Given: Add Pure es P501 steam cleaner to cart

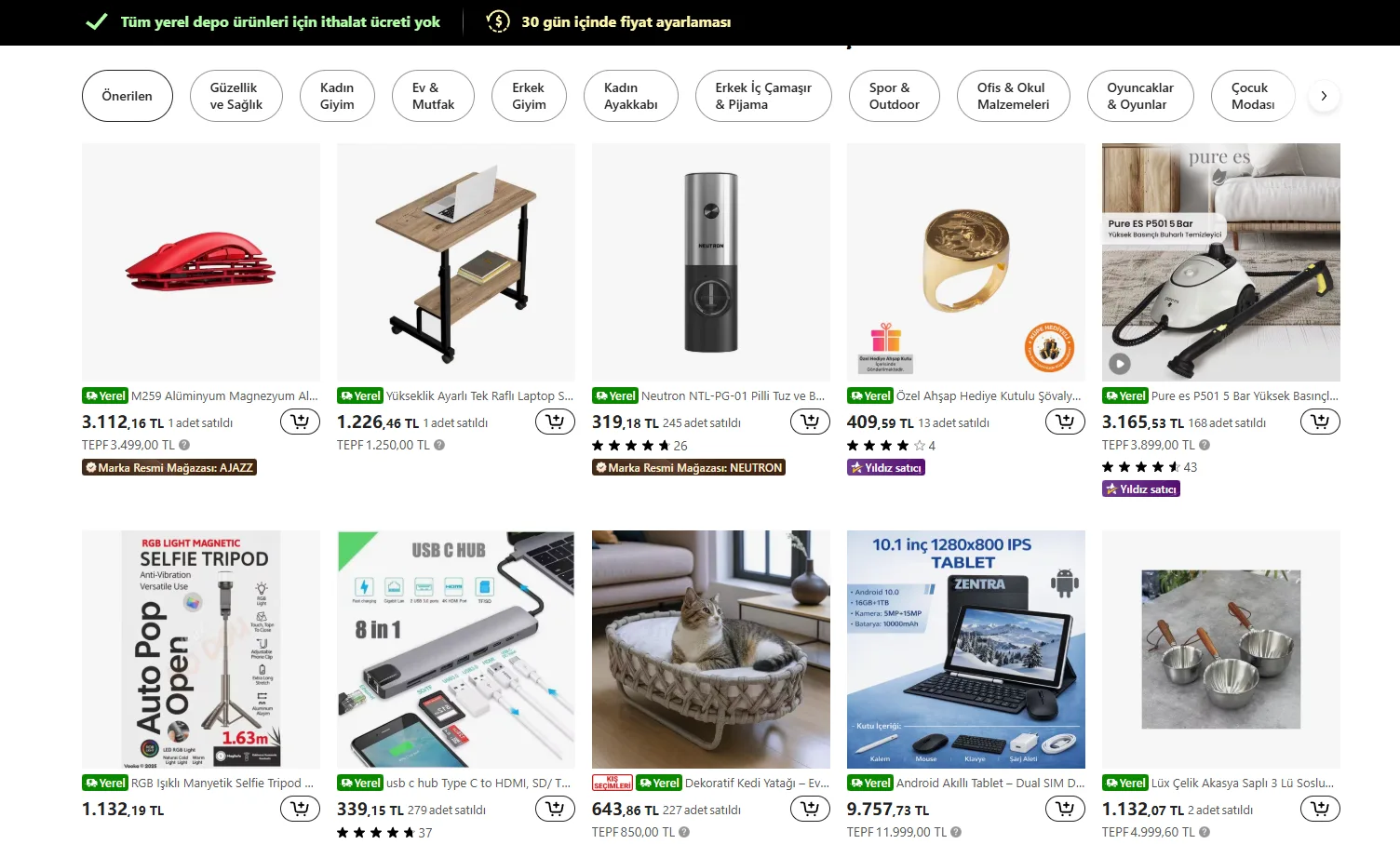Looking at the screenshot, I should click(1320, 422).
